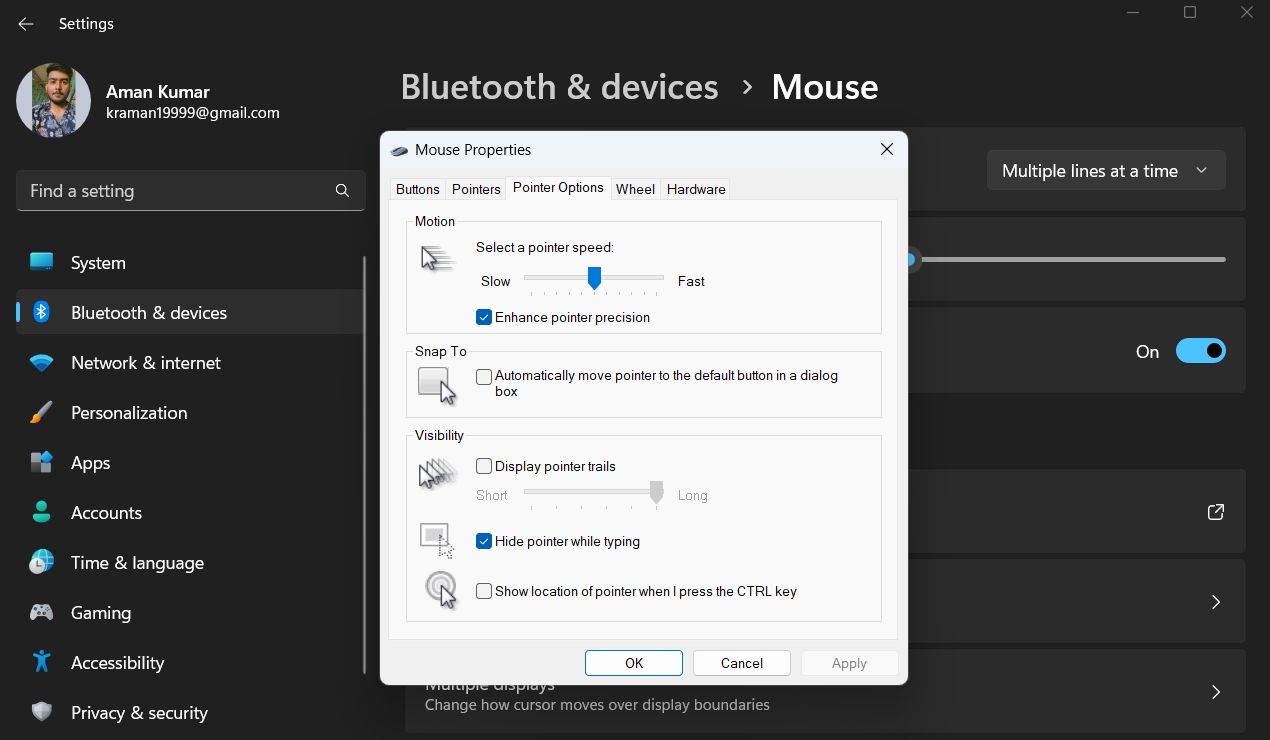
Task: Switch to the Wheel tab
Action: click(635, 189)
